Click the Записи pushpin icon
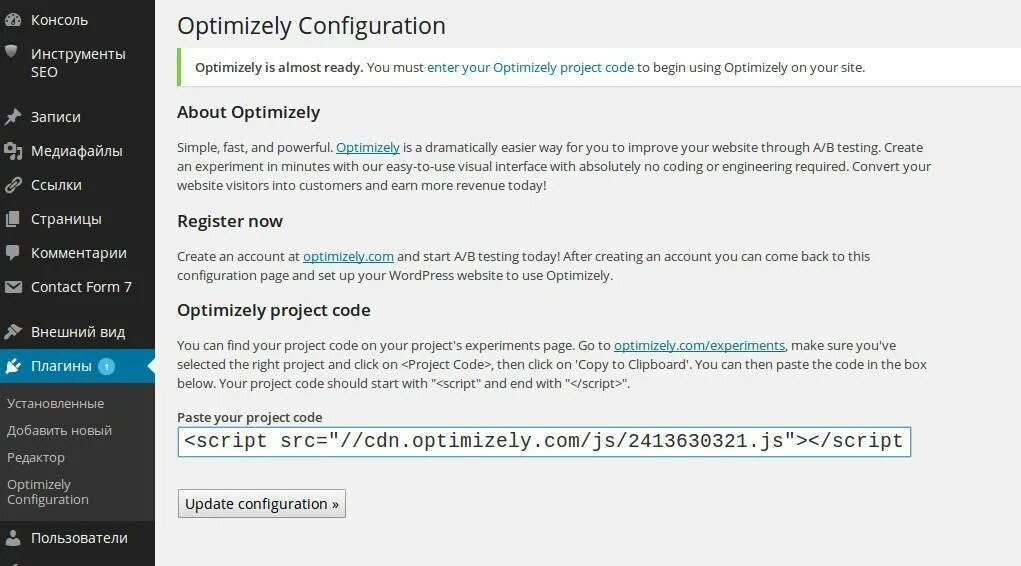This screenshot has height=566, width=1021. tap(12, 117)
